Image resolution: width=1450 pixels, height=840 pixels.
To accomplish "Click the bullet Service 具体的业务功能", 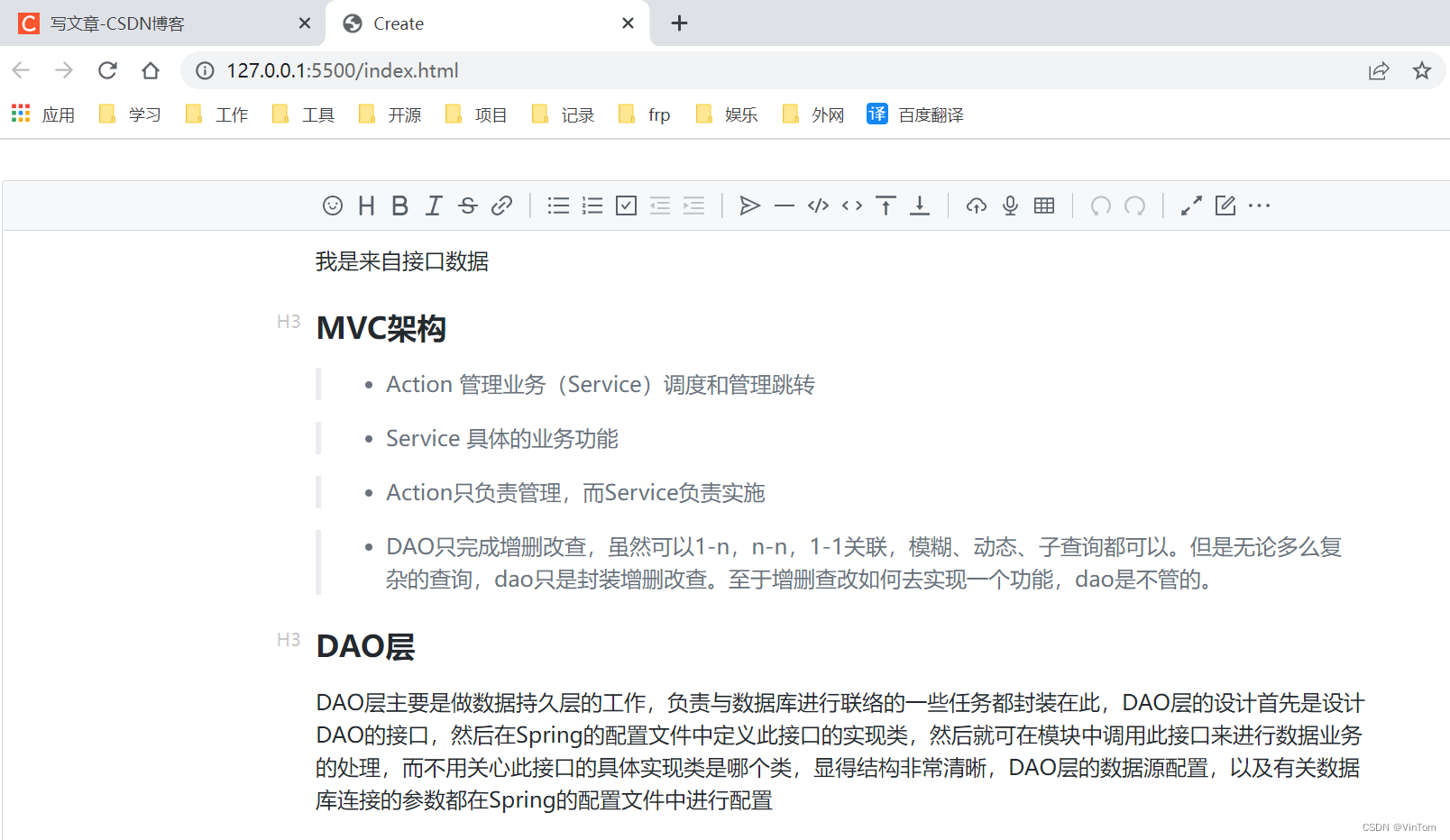I will coord(502,439).
